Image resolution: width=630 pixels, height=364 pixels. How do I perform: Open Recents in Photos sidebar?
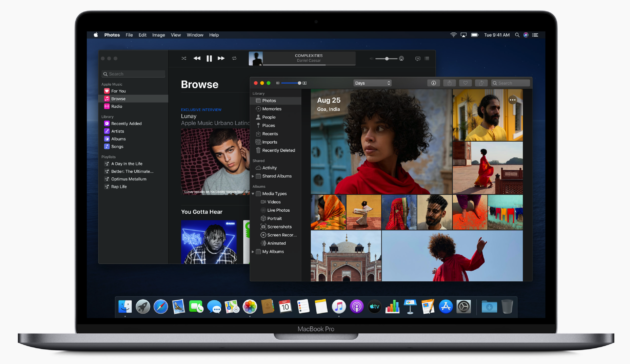(276, 134)
